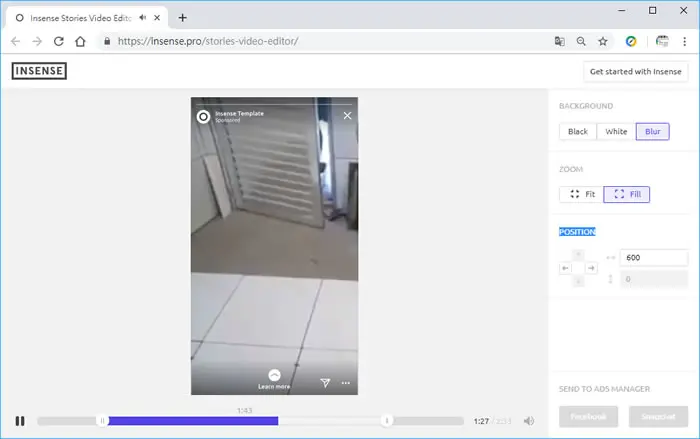Pause the video with the pause icon
Viewport: 700px width, 439px height.
click(x=20, y=421)
